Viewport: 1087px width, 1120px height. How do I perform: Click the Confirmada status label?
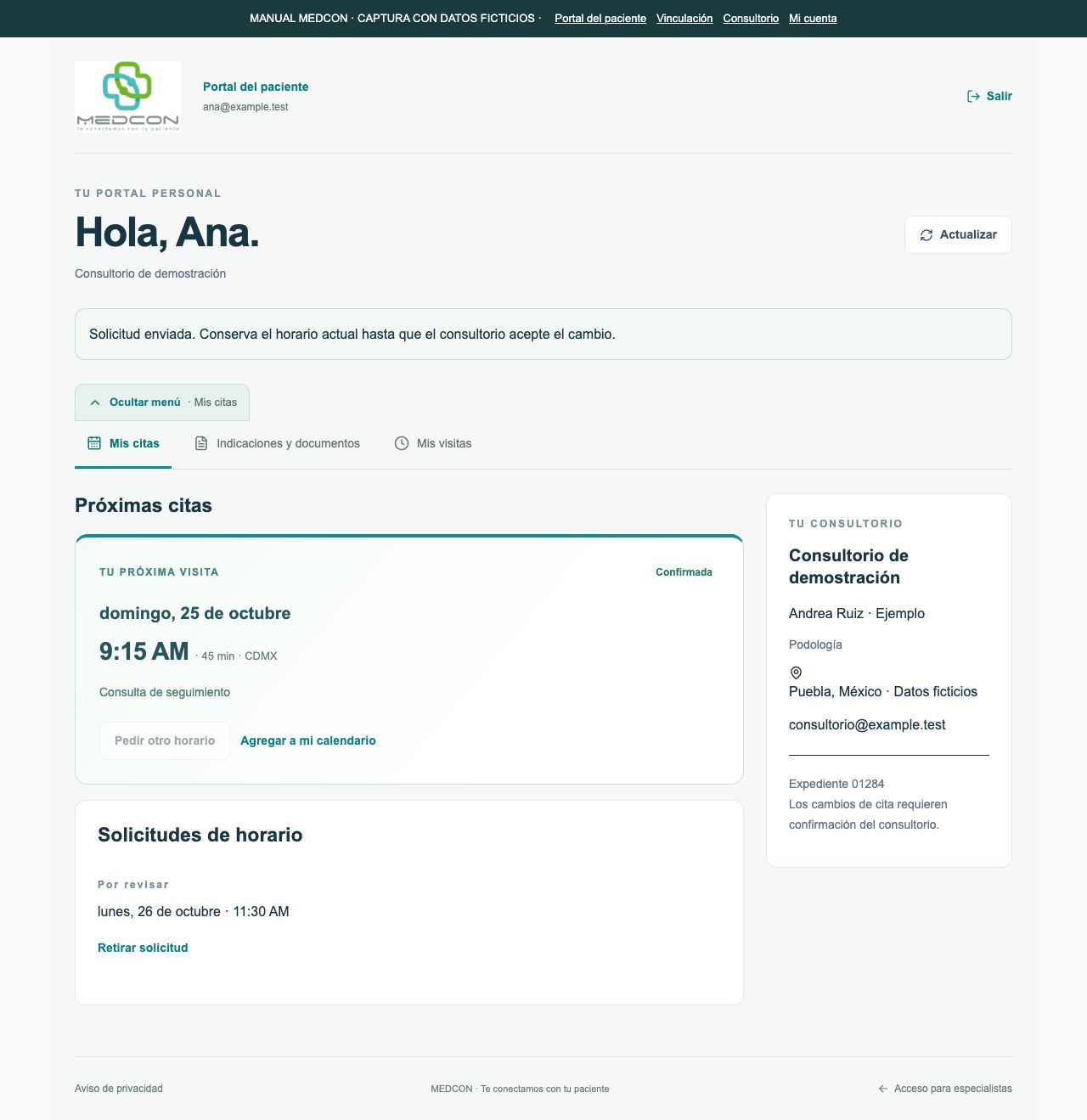[684, 572]
